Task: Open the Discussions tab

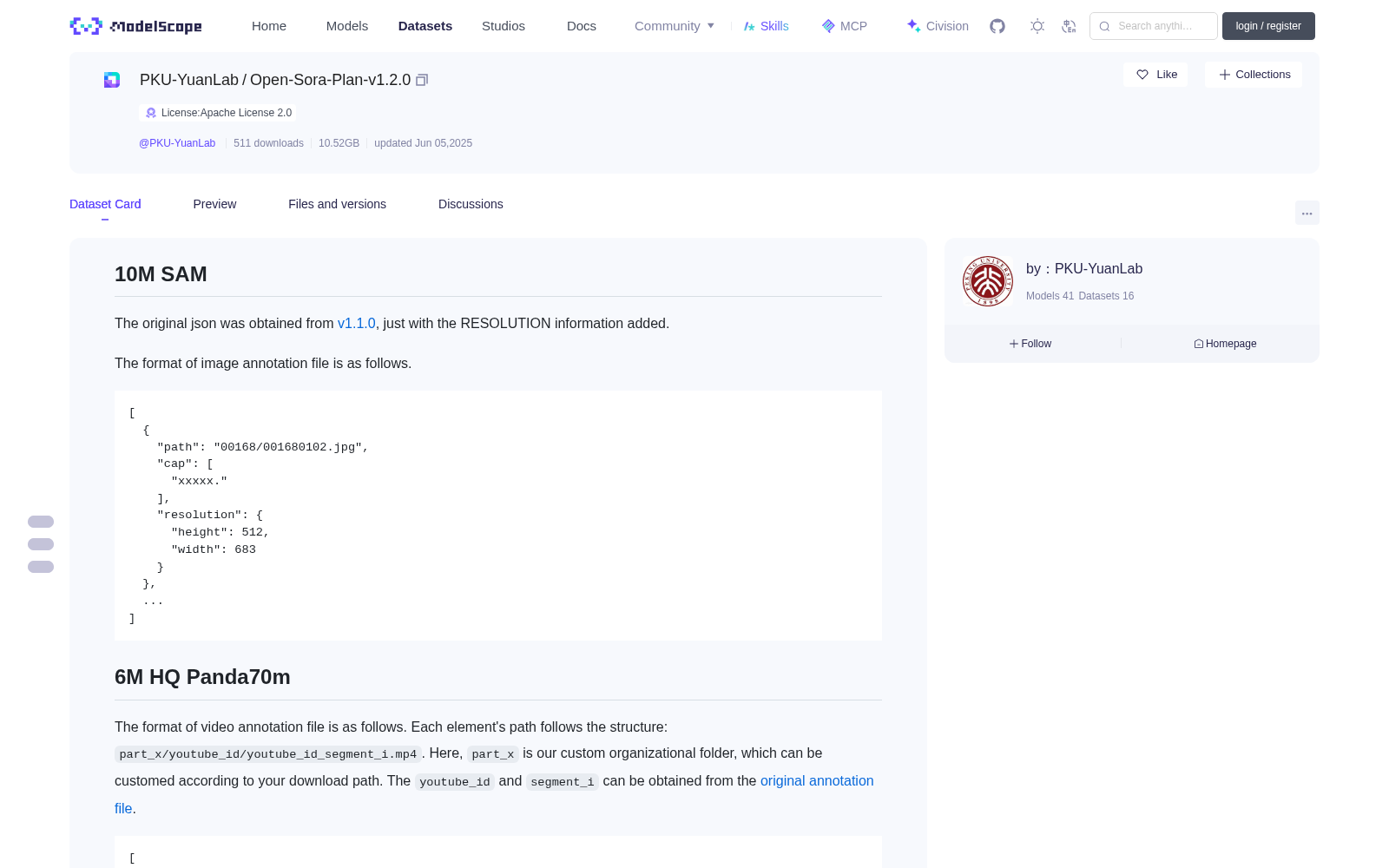Action: (x=471, y=204)
